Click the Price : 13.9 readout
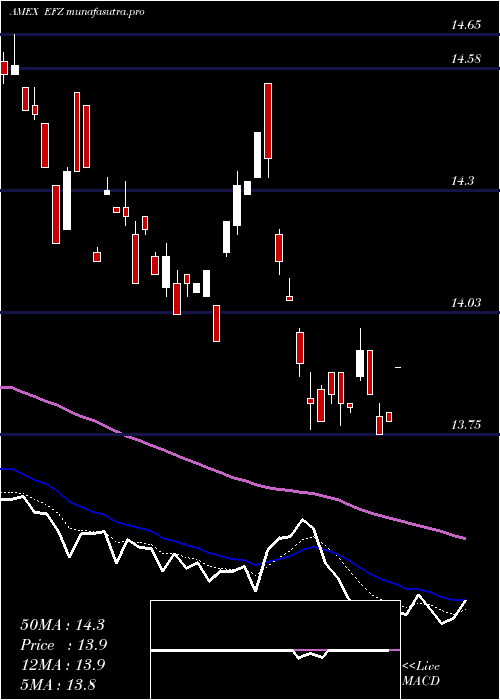The height and width of the screenshot is (700, 500). point(64,645)
